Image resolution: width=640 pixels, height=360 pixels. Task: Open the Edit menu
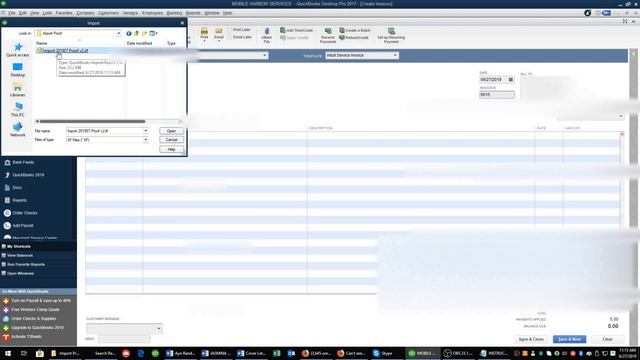pos(23,13)
